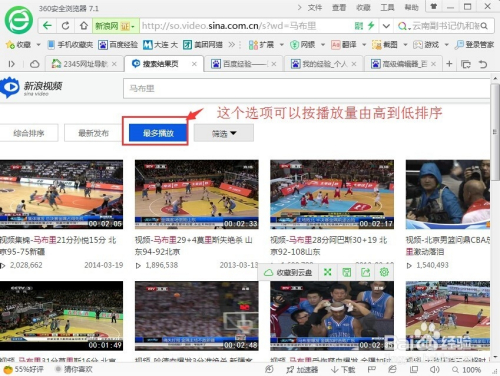This screenshot has height=376, width=500.
Task: Open 网银 online banking tool
Action: 302,45
